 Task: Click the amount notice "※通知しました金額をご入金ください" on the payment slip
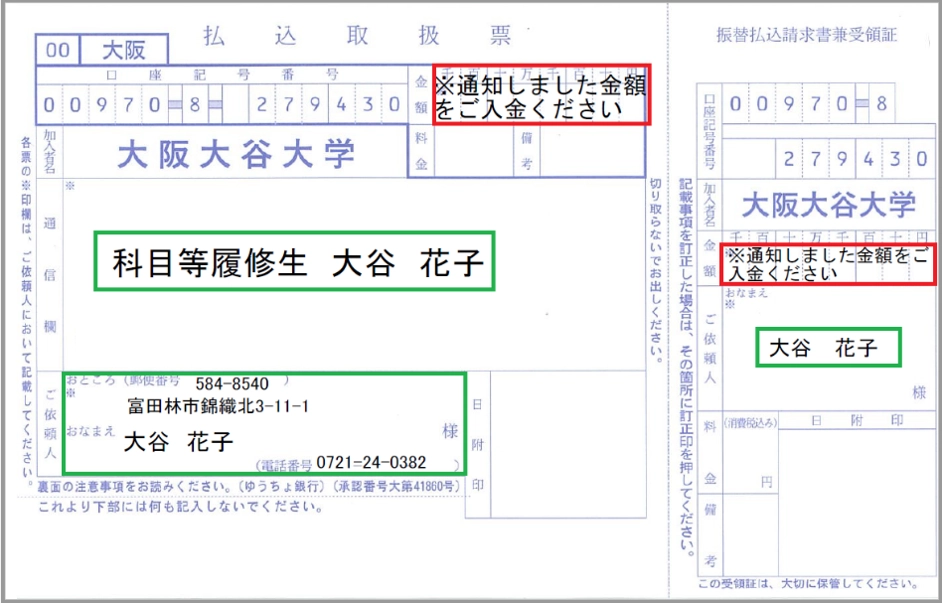pyautogui.click(x=541, y=95)
